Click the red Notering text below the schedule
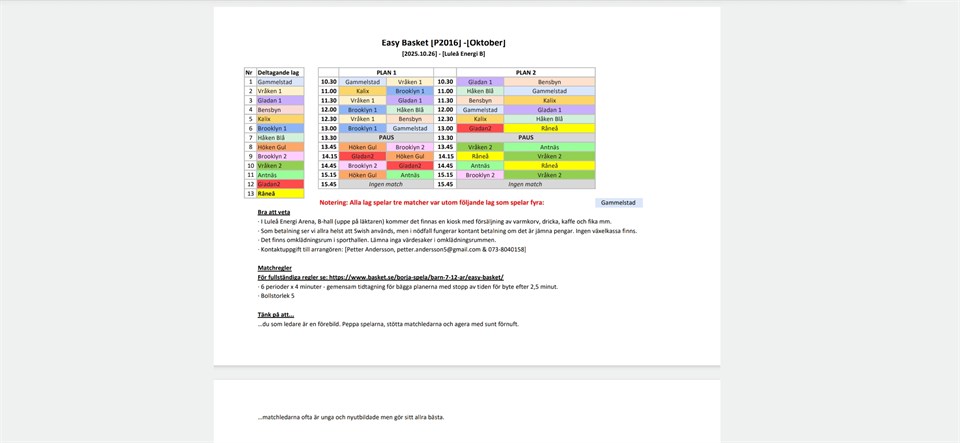 point(438,202)
